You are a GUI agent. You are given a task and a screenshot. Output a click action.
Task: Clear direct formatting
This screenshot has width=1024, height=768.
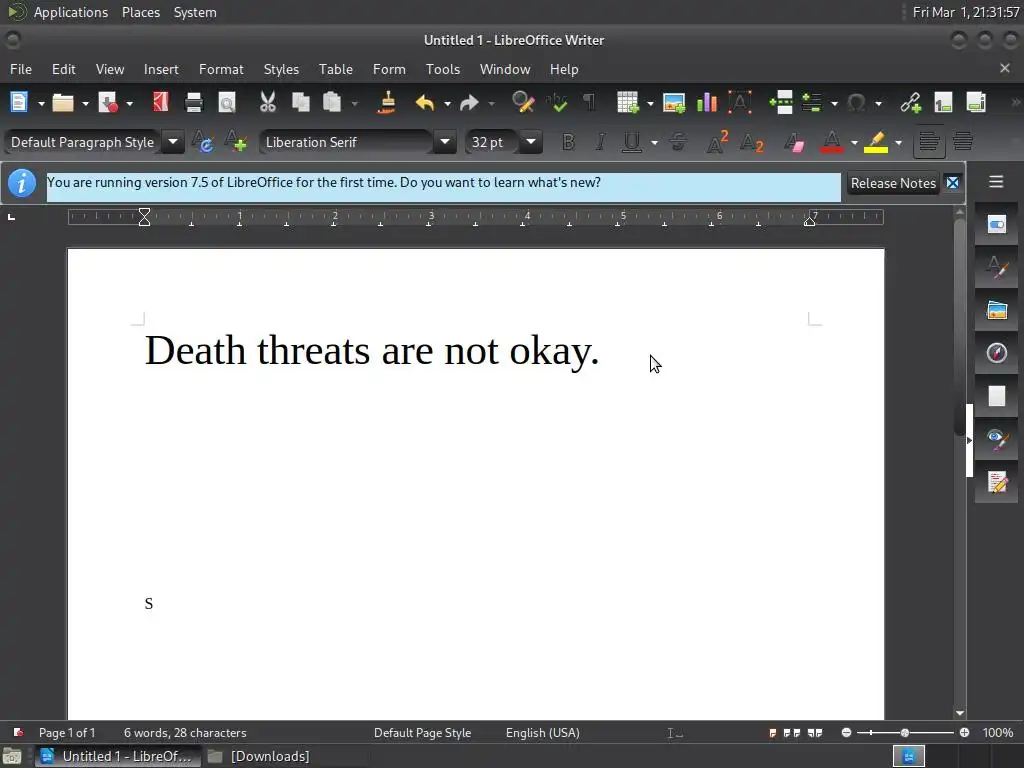(x=794, y=142)
